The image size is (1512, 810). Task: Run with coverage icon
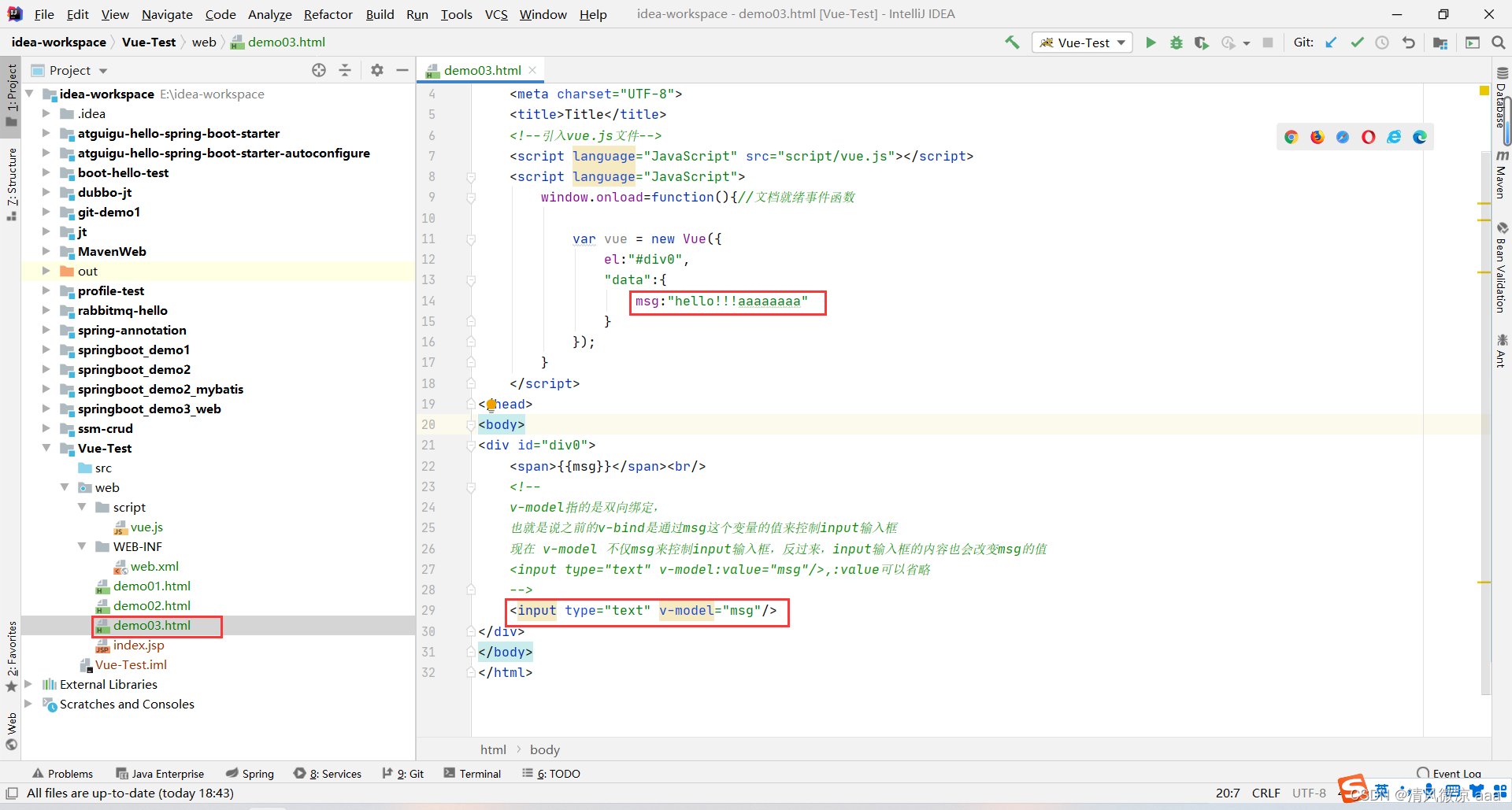(1201, 43)
